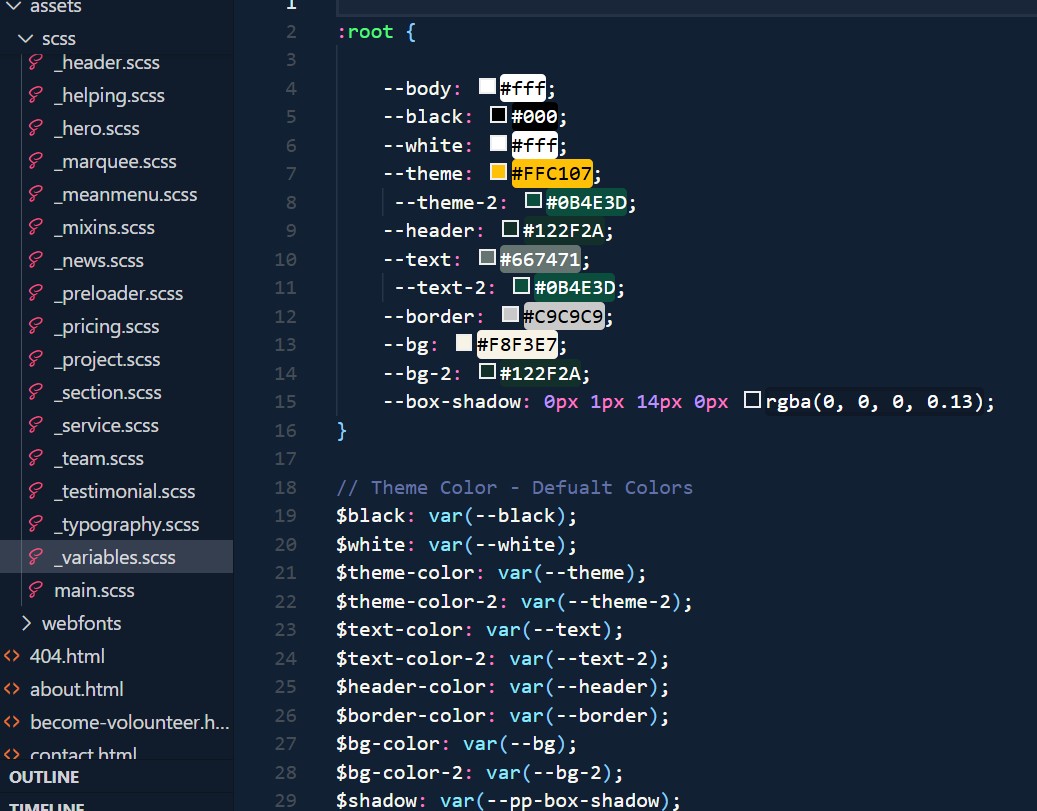Click the HTML icon for become-volounteer file

(x=12, y=723)
